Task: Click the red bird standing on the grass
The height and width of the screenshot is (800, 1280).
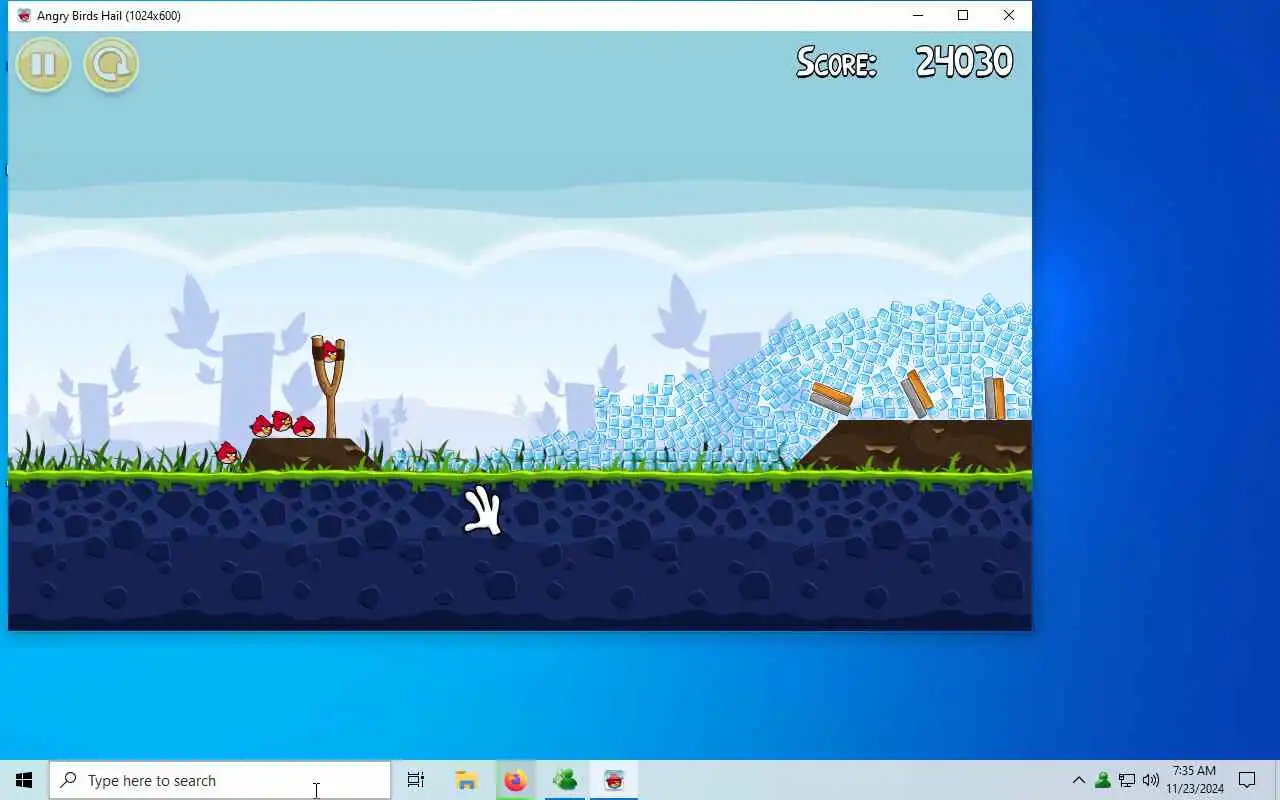Action: tap(228, 455)
